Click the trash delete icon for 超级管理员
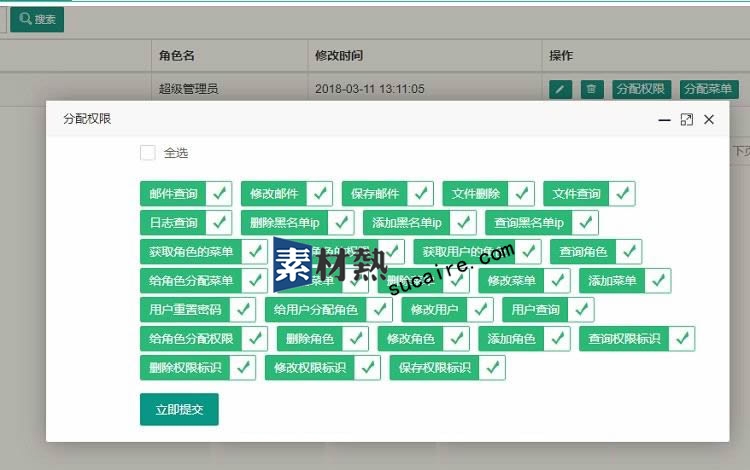 point(592,89)
